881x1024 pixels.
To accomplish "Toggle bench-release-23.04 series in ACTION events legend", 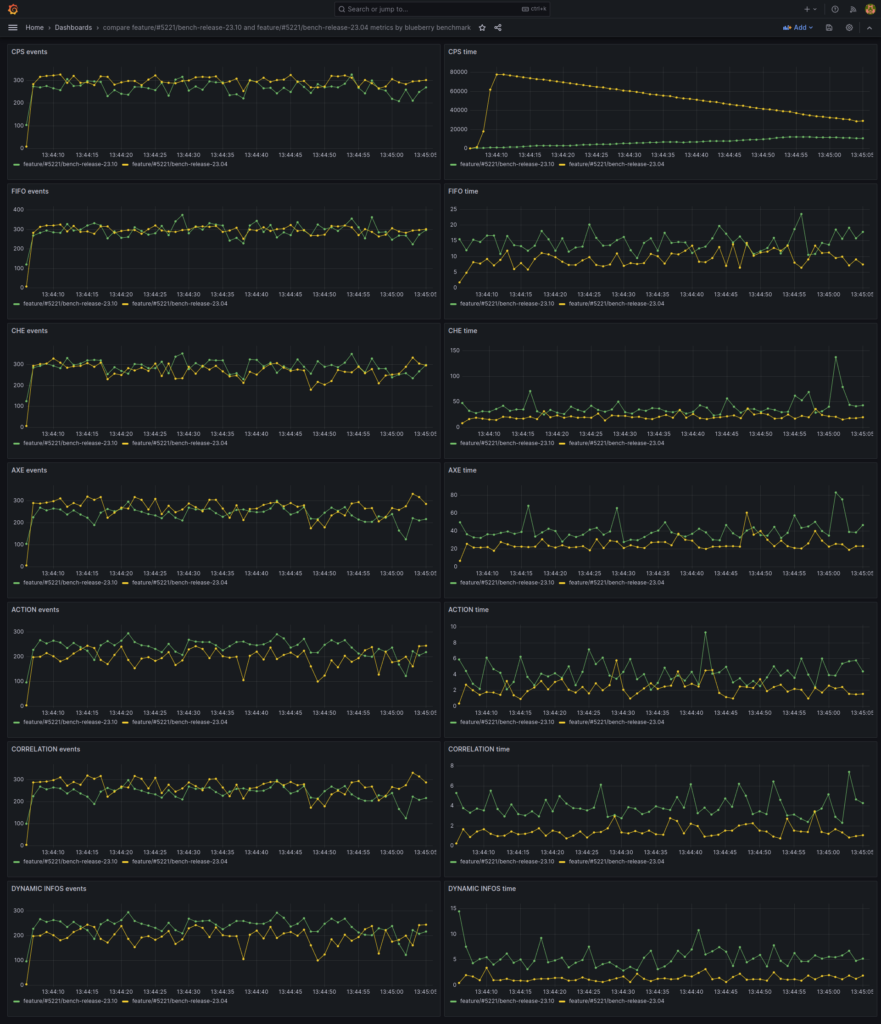I will click(x=180, y=722).
